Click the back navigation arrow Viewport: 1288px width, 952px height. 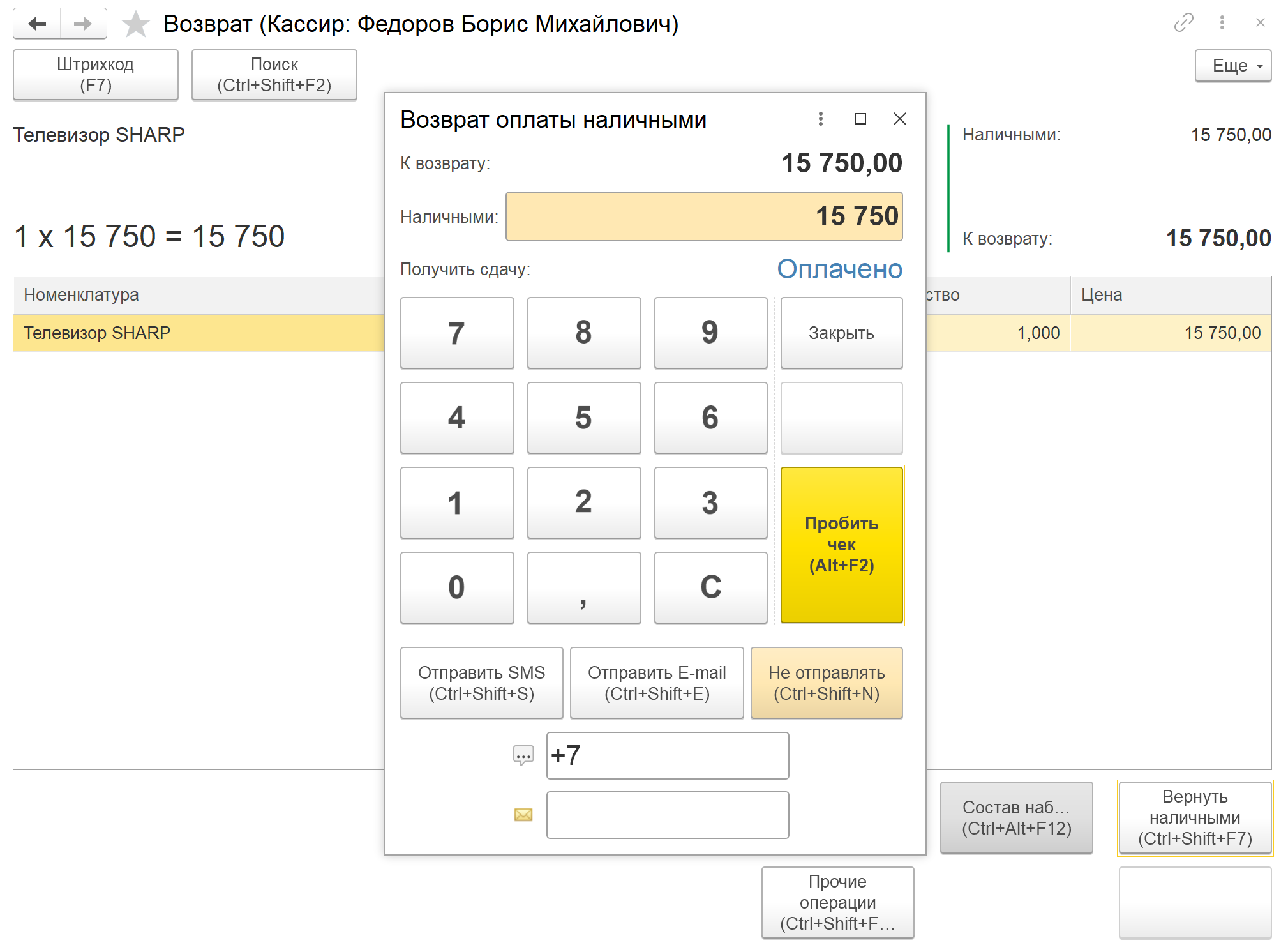37,24
